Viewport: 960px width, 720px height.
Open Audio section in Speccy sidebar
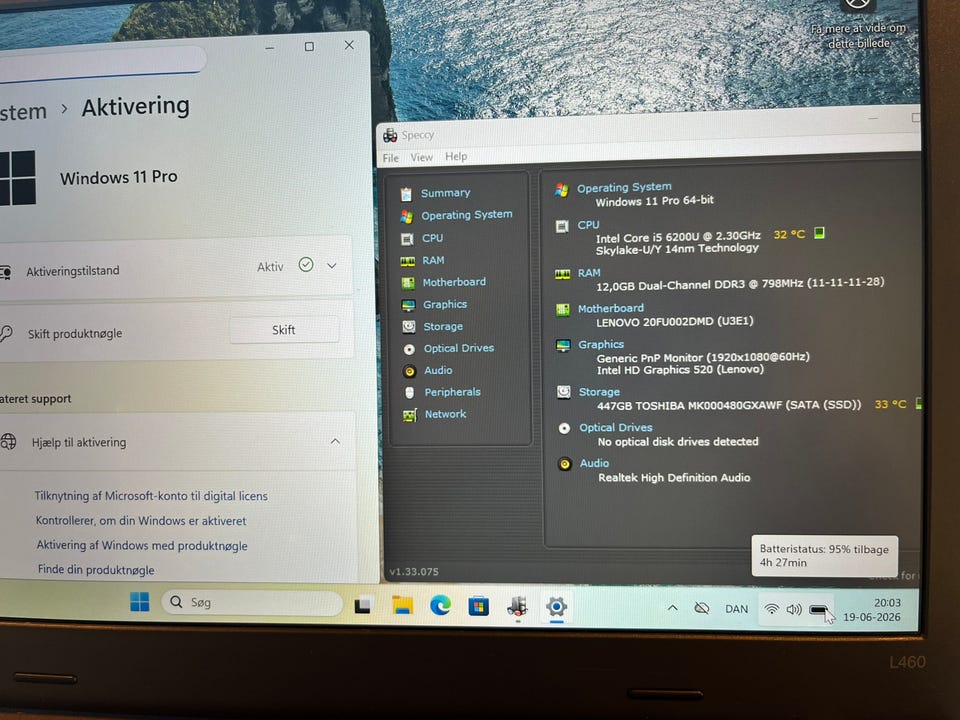(438, 370)
